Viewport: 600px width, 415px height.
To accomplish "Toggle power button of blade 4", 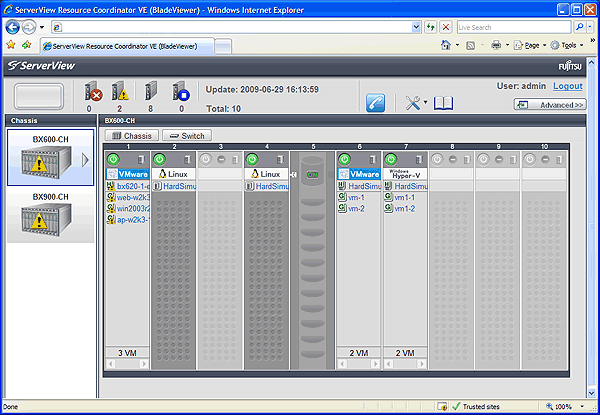I will tap(252, 159).
